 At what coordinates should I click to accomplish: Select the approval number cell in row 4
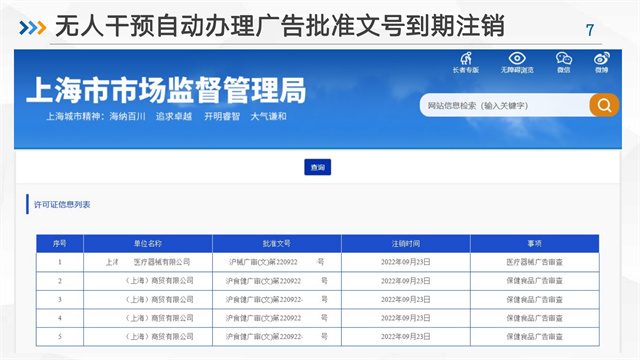pyautogui.click(x=277, y=318)
